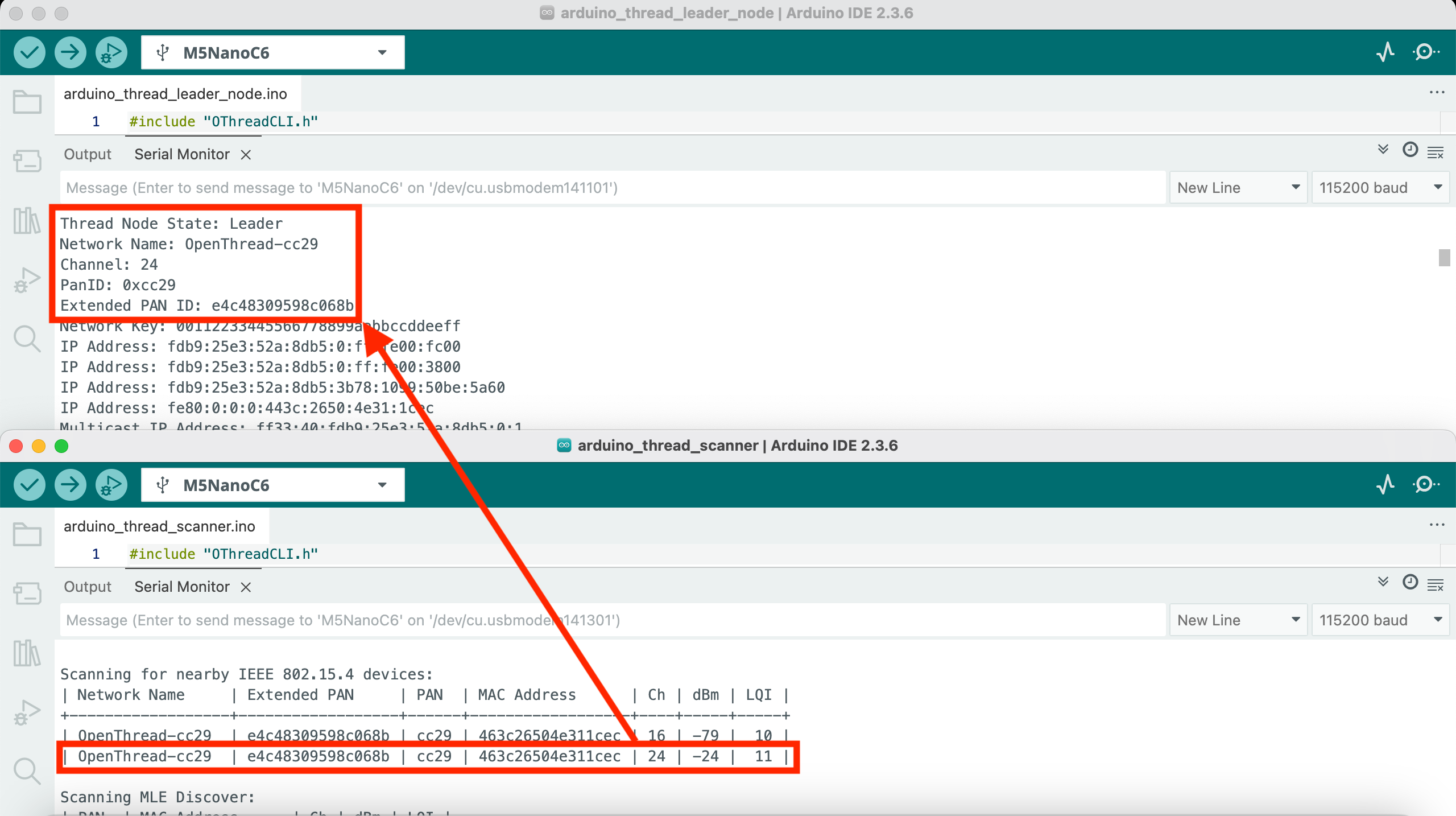Viewport: 1456px width, 816px height.
Task: Open Serial Plotter in scanner window
Action: coord(1385,485)
